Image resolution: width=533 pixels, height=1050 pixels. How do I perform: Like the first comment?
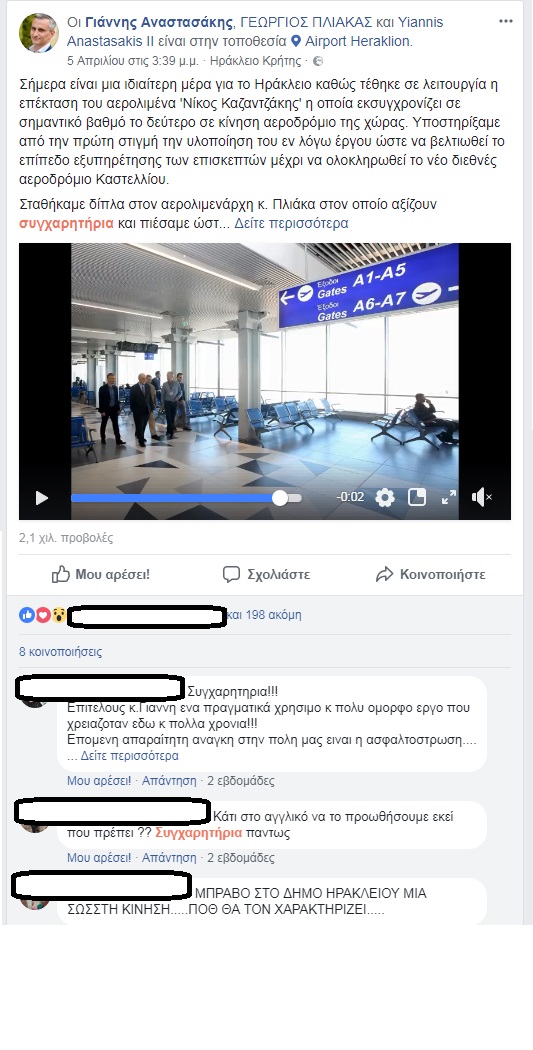click(x=98, y=780)
